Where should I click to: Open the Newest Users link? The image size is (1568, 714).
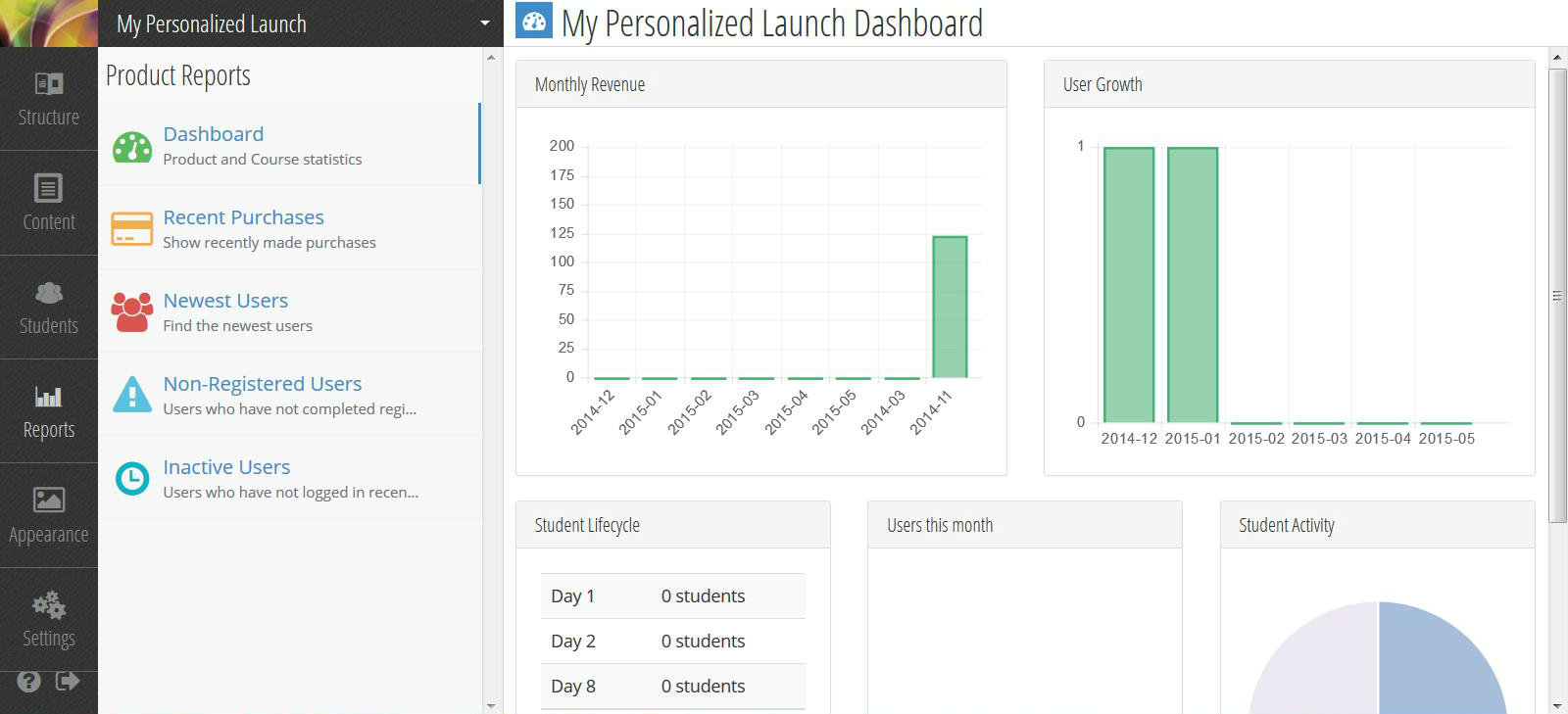tap(226, 301)
